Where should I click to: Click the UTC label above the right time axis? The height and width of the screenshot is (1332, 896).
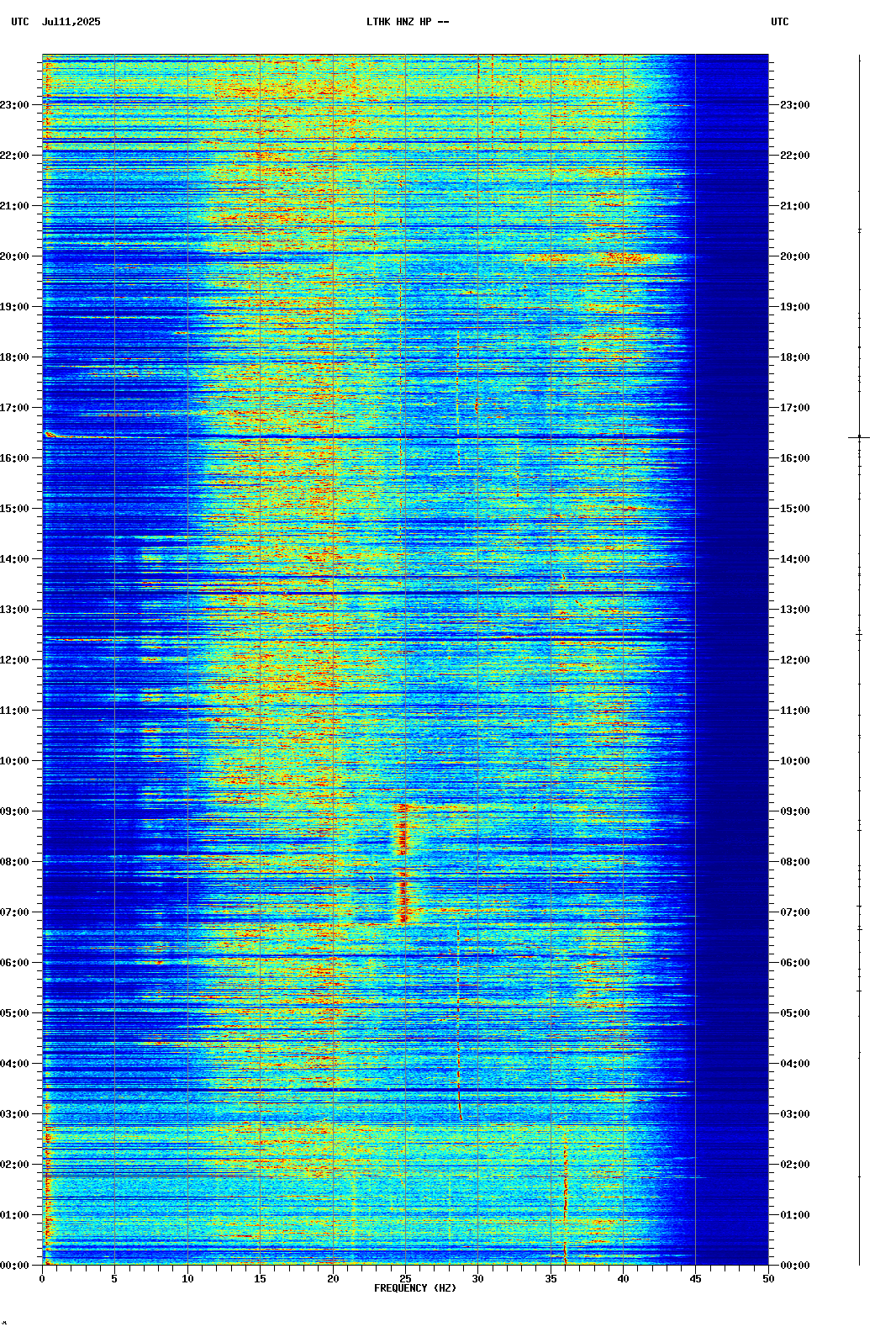[780, 22]
